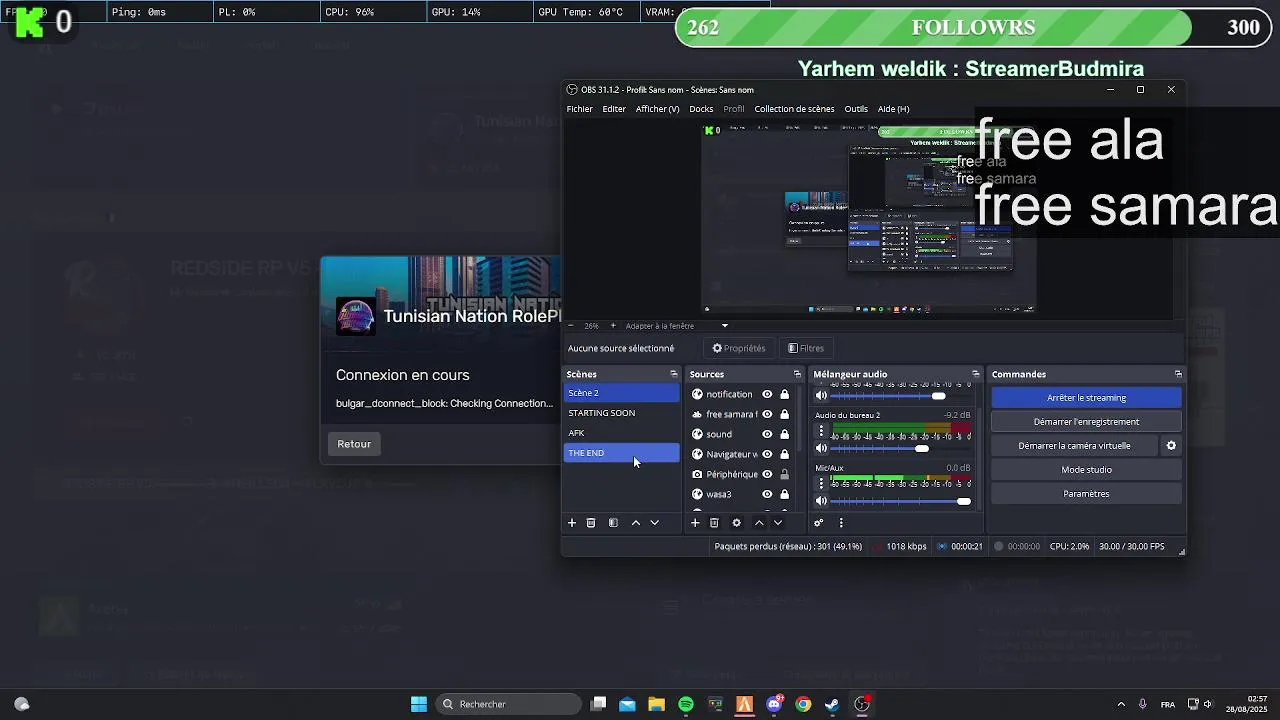The height and width of the screenshot is (720, 1280).
Task: Unlock the notification source lock
Action: pyautogui.click(x=784, y=394)
